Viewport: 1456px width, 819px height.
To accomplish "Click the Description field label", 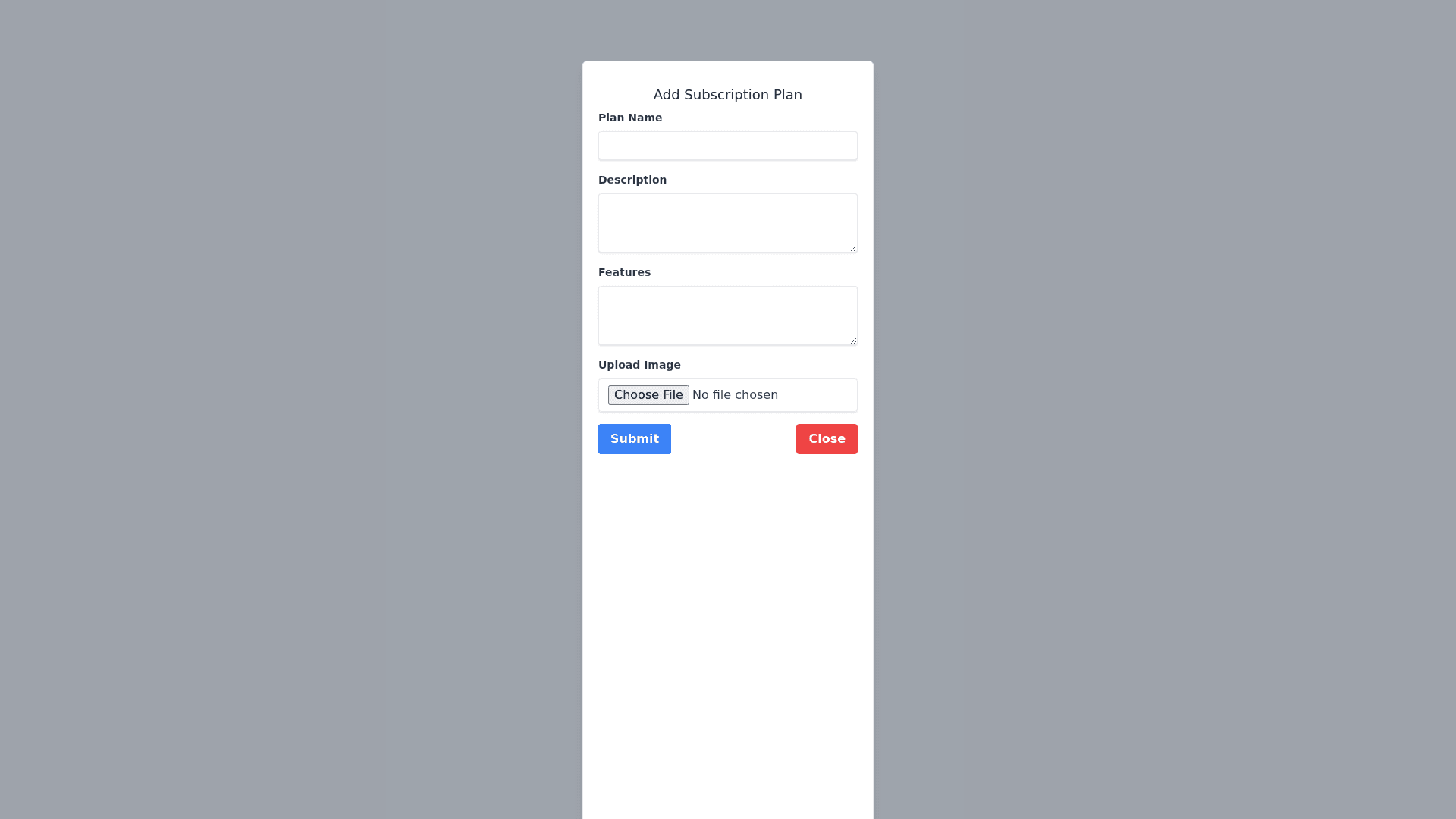I will pyautogui.click(x=632, y=180).
